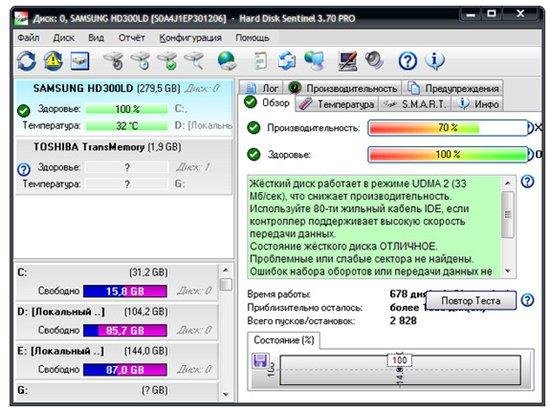The height and width of the screenshot is (410, 550).
Task: Click the SAMSUNG Температура 32 °C bar
Action: [127, 125]
